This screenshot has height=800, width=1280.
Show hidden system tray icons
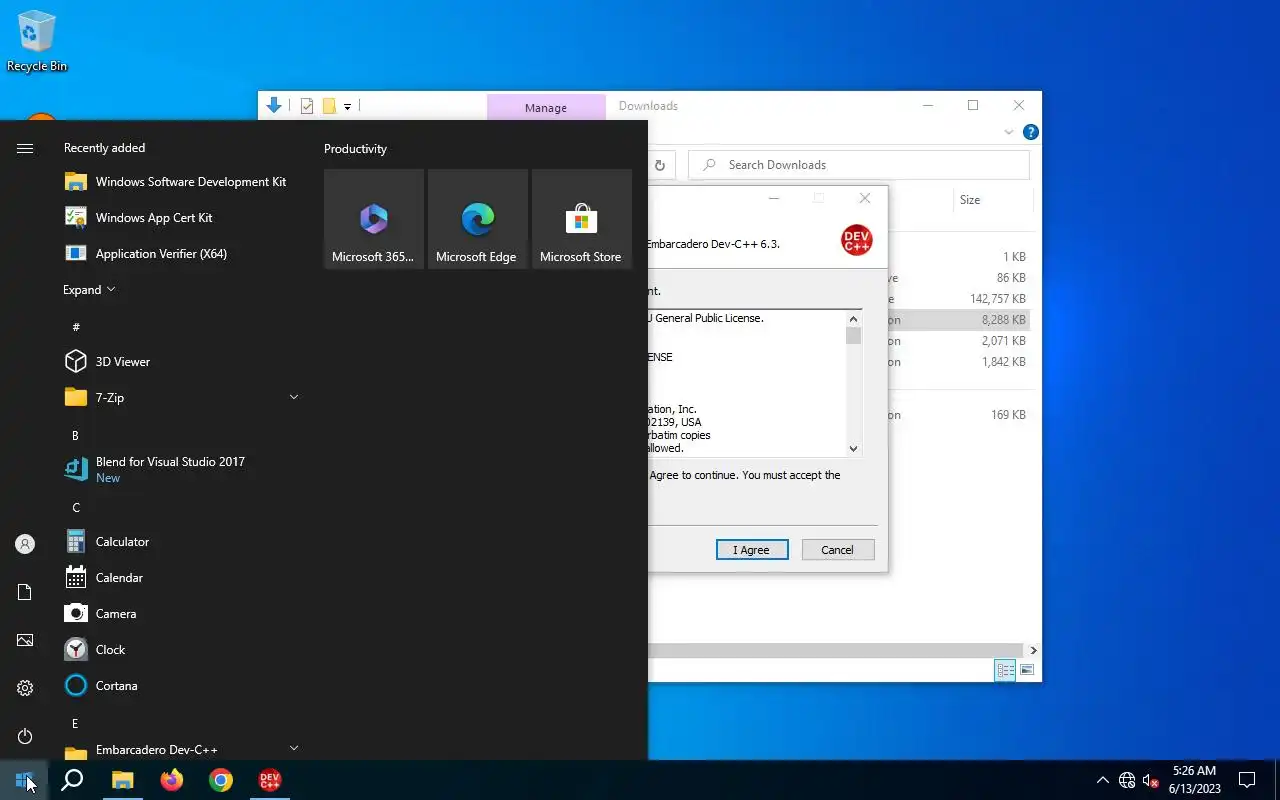(x=1102, y=780)
